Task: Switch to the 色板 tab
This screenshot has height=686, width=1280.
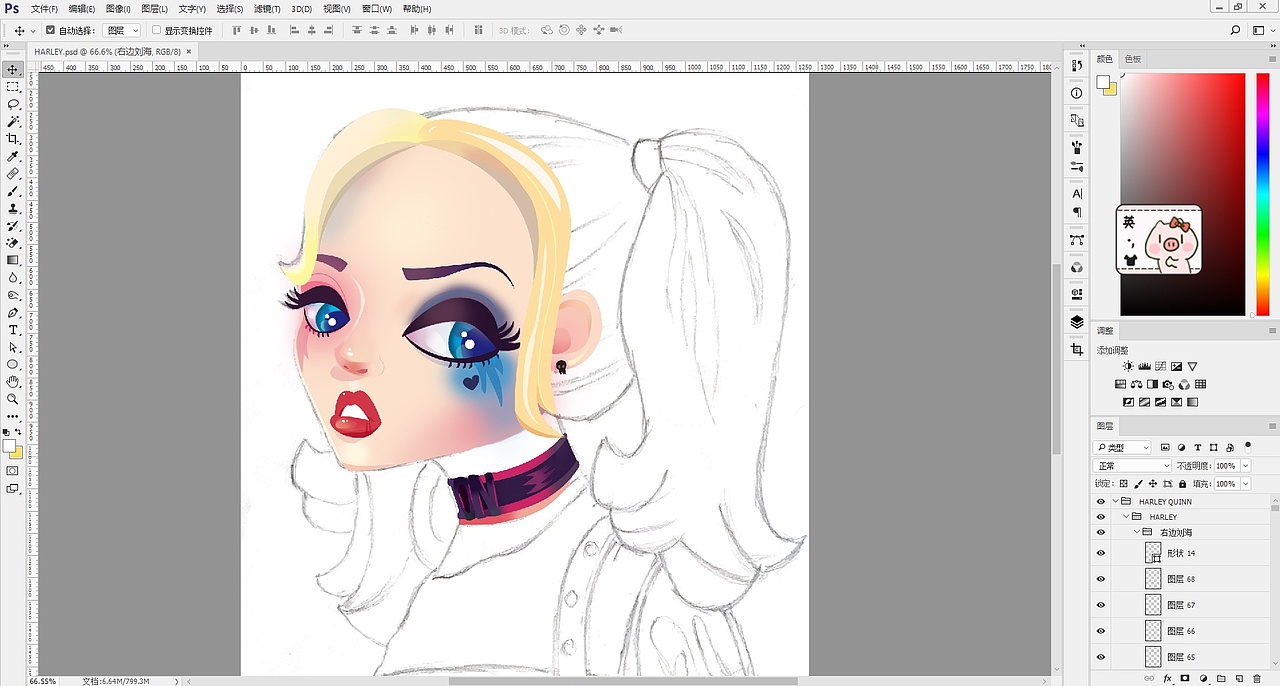Action: pos(1133,59)
